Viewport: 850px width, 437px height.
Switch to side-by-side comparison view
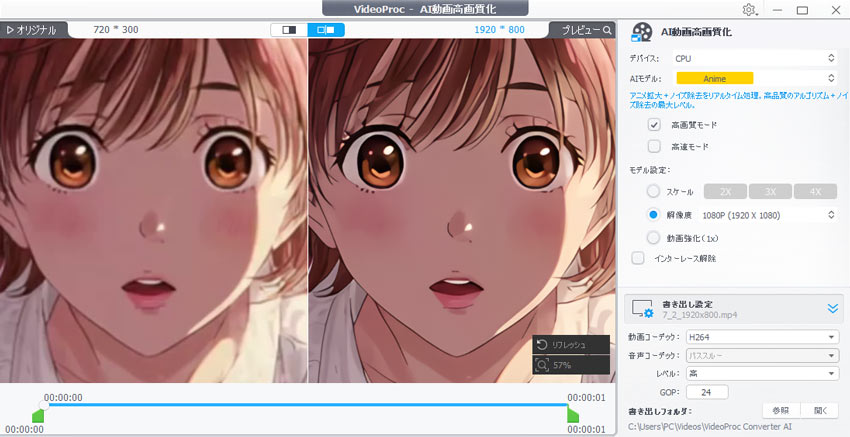pos(326,30)
